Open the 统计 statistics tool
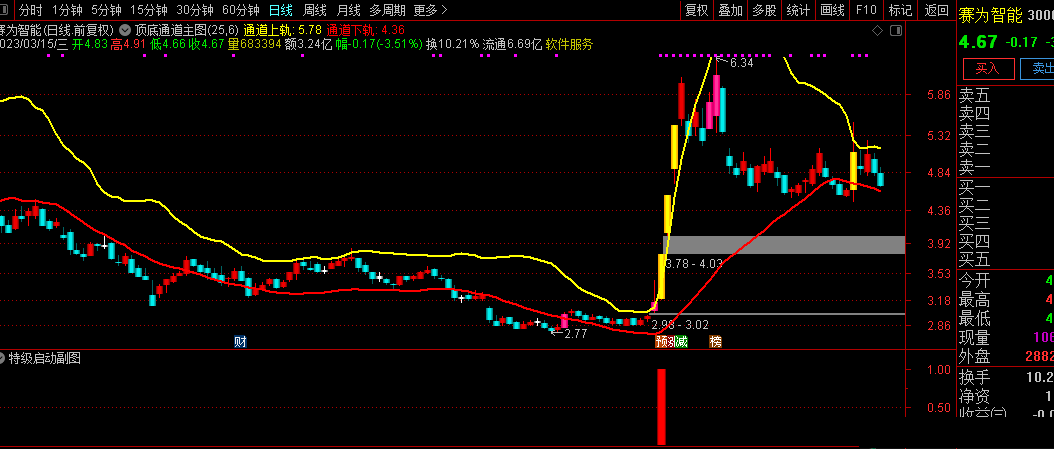This screenshot has height=449, width=1054. [798, 10]
